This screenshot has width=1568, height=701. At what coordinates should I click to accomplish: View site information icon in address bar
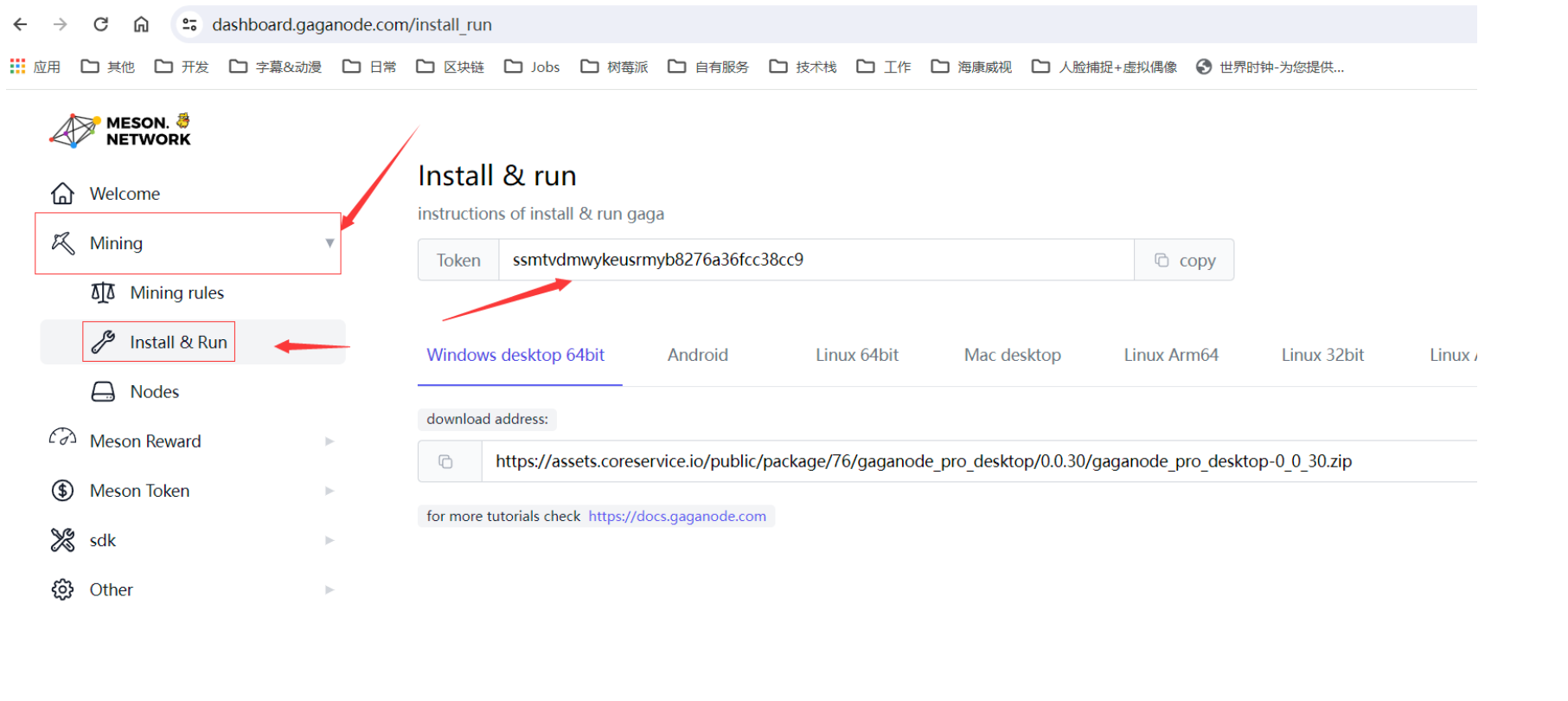point(189,24)
